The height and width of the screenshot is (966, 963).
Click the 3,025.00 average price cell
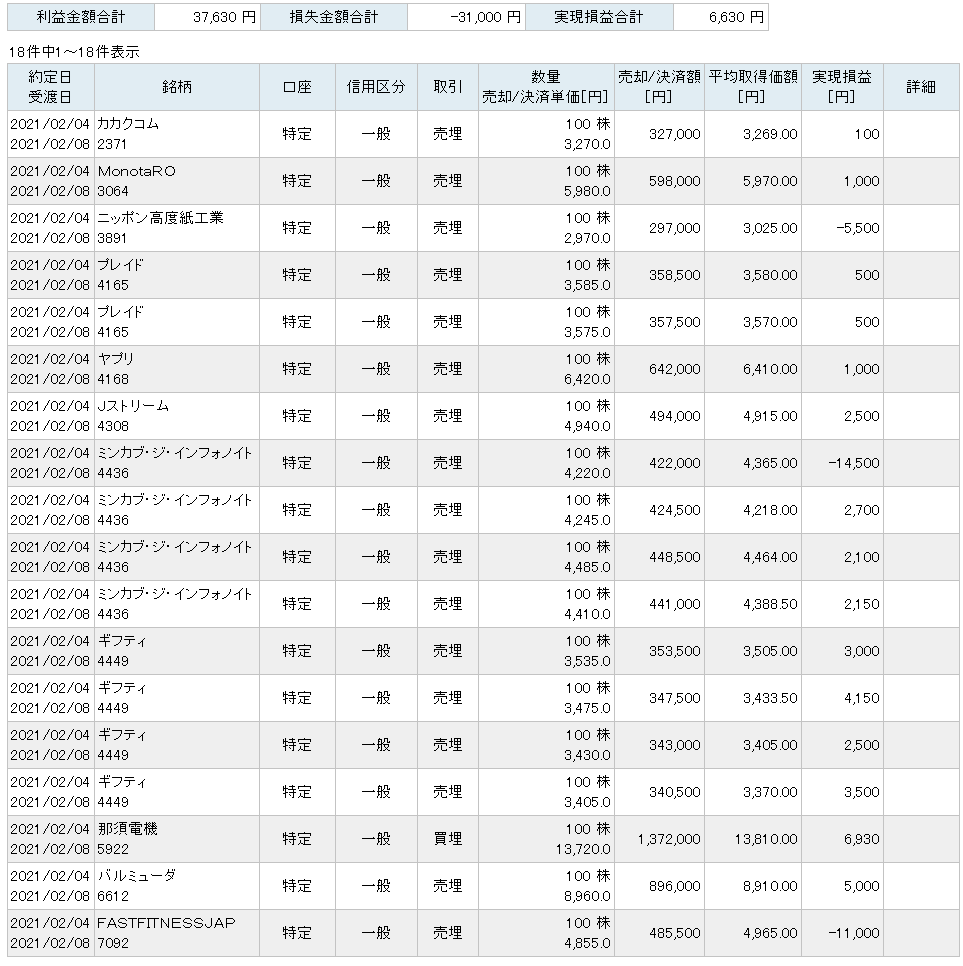pos(770,228)
